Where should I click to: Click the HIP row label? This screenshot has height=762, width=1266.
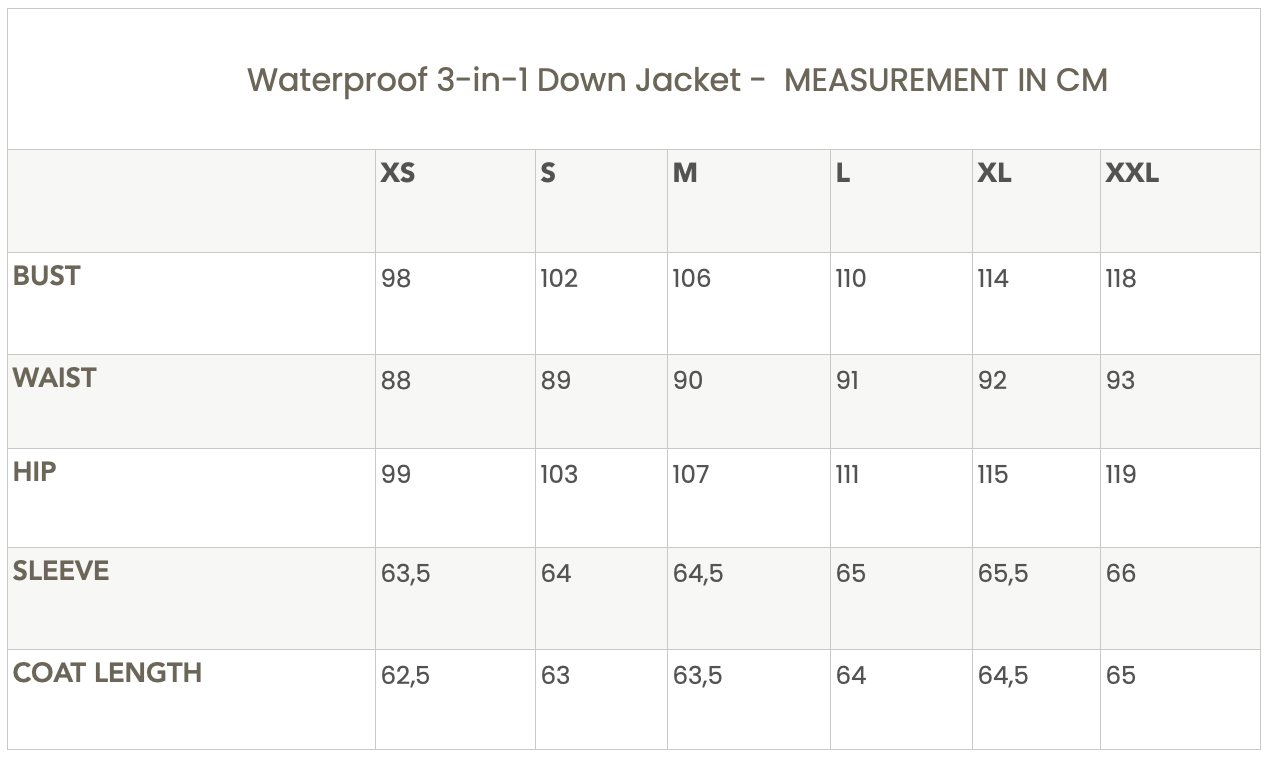point(34,472)
